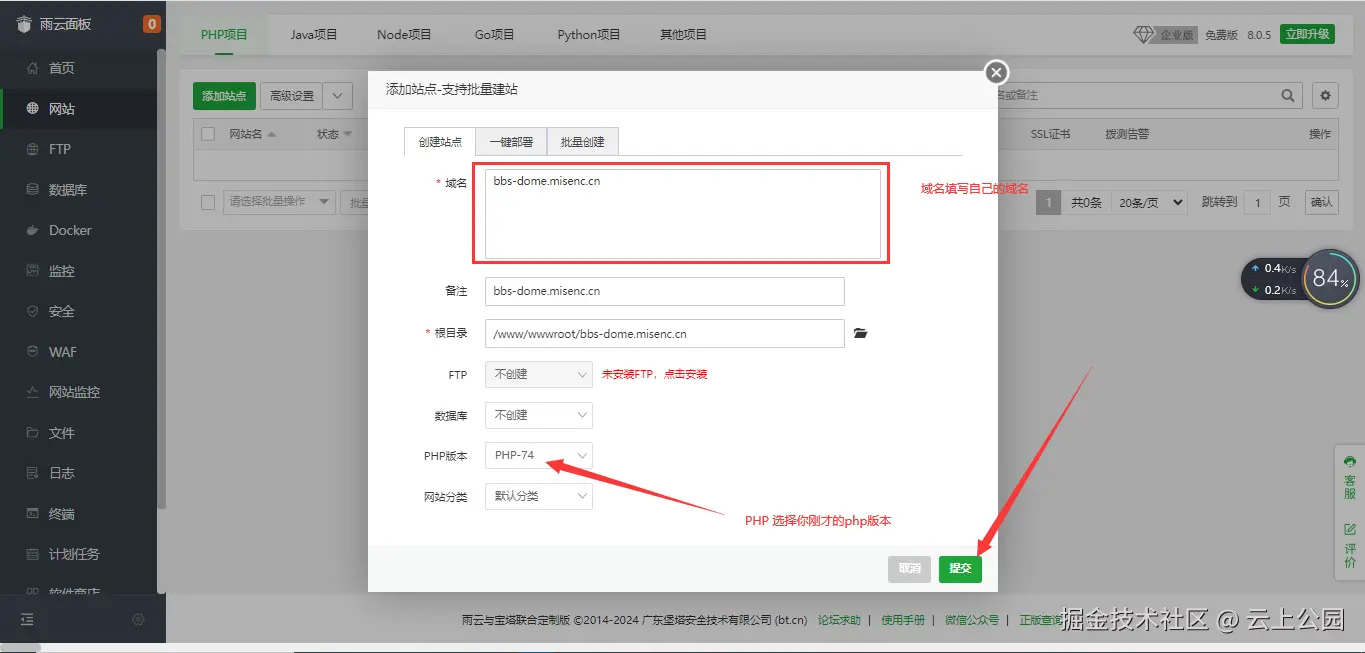
Task: Click the 确认 page jump button
Action: (x=1322, y=202)
